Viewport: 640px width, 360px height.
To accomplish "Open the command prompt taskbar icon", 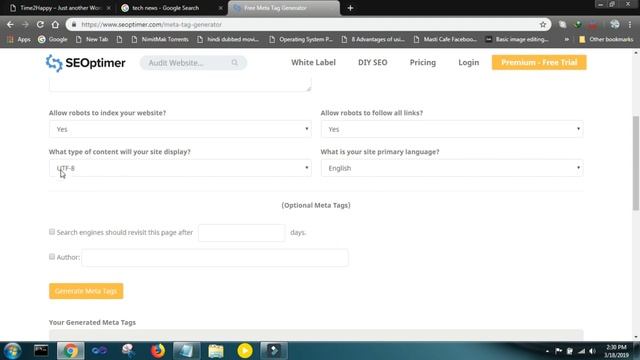I will pos(41,351).
